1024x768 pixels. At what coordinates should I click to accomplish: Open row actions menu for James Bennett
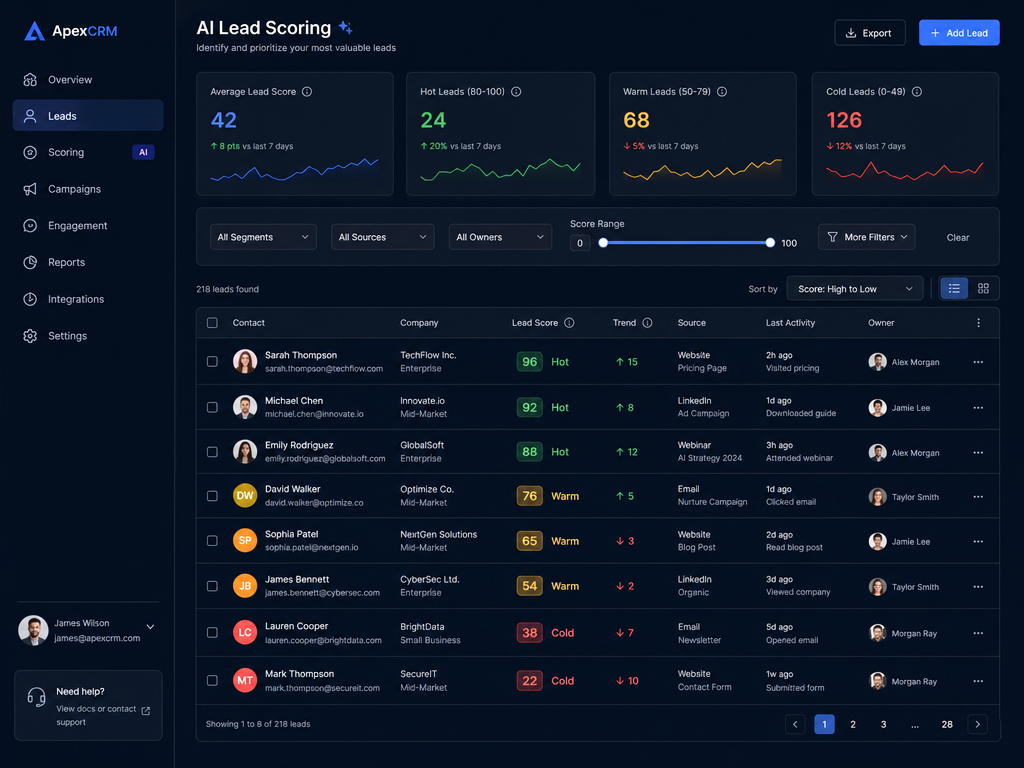[978, 586]
